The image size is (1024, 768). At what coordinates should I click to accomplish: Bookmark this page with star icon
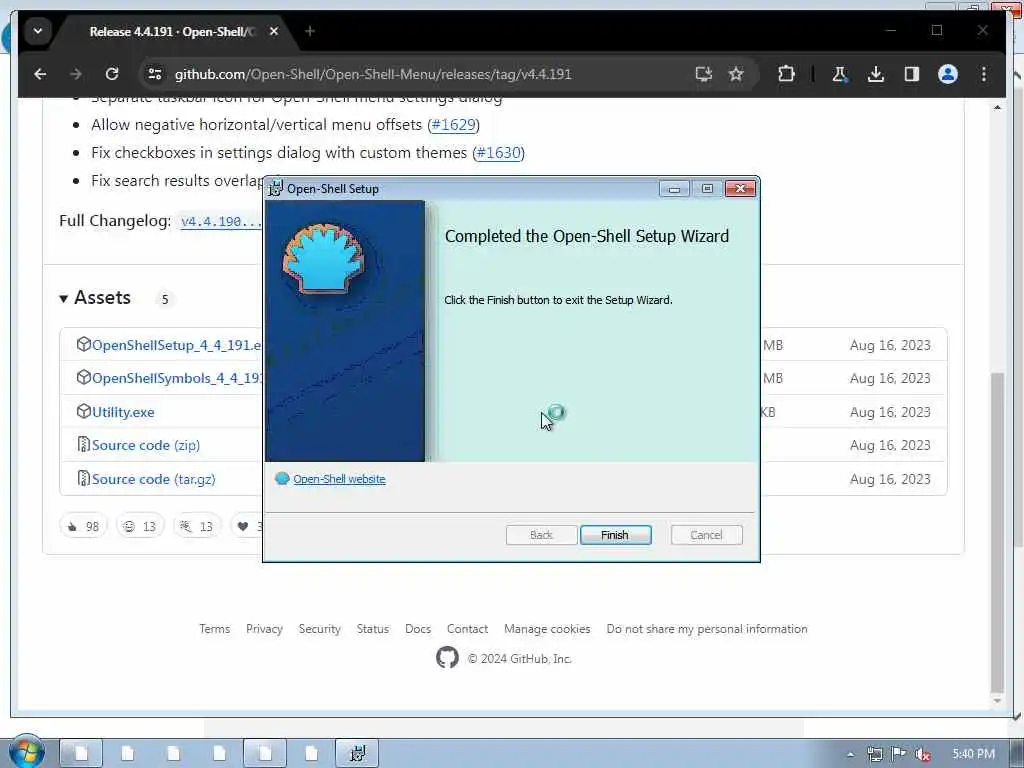tap(736, 74)
